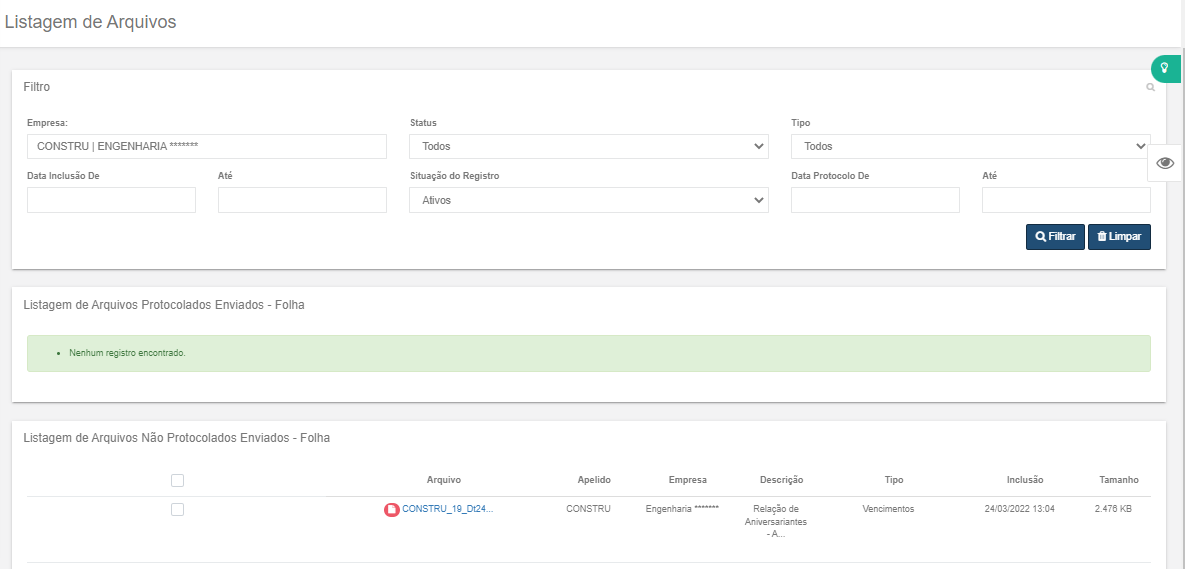Screen dimensions: 1185x569
Task: Check the CONSTRU_19 file row checkbox
Action: (177, 509)
